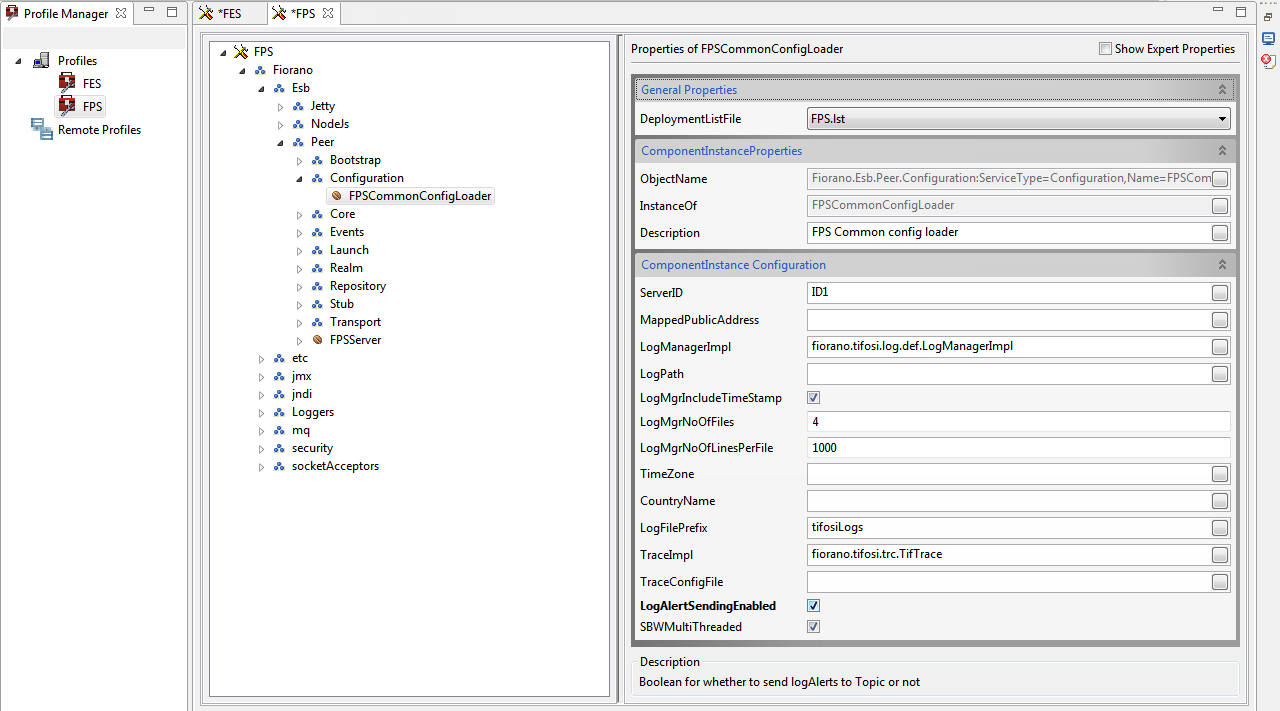
Task: Minimize the Profile Manager view
Action: point(149,12)
